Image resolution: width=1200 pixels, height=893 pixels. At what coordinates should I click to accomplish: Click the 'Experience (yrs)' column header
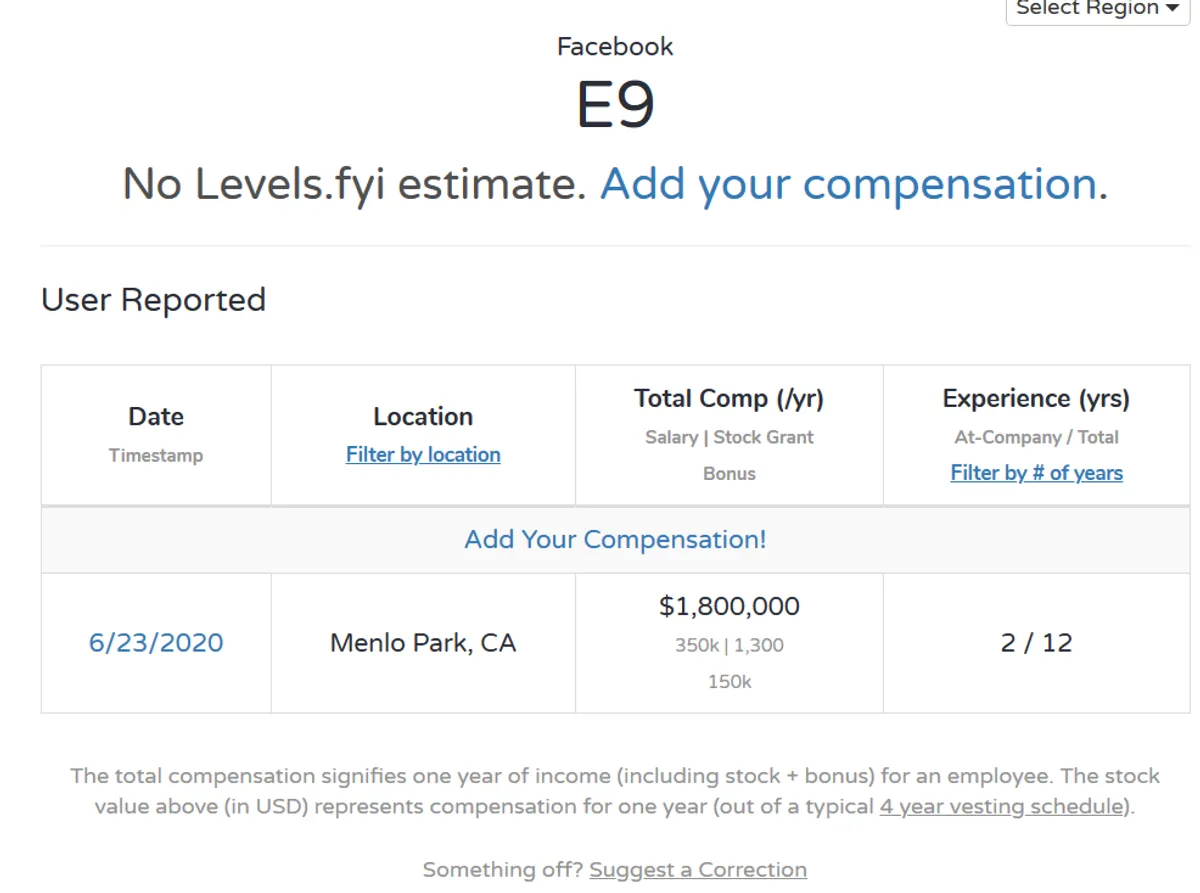click(x=1036, y=399)
